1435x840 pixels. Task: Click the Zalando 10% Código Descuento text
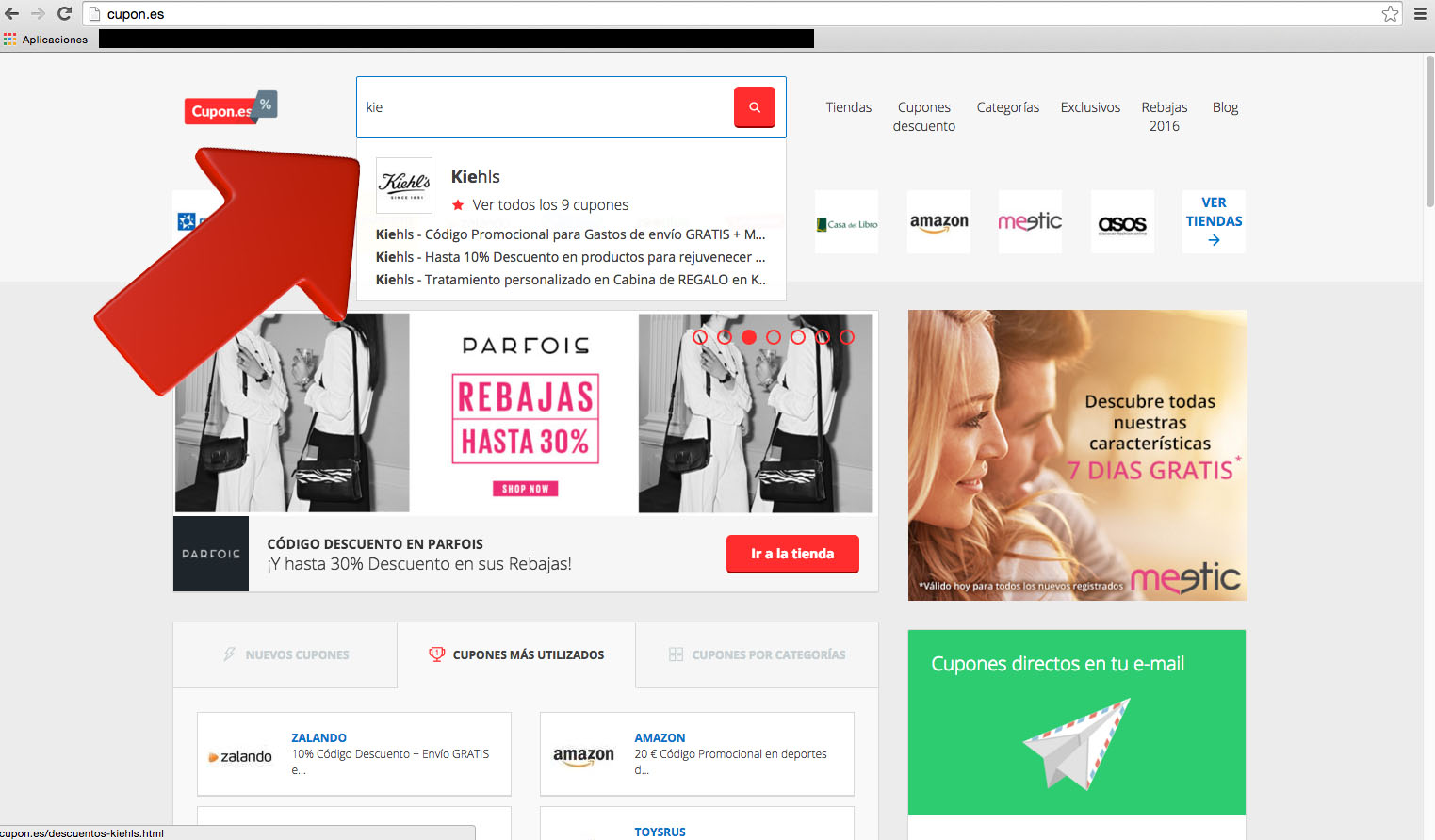click(390, 762)
